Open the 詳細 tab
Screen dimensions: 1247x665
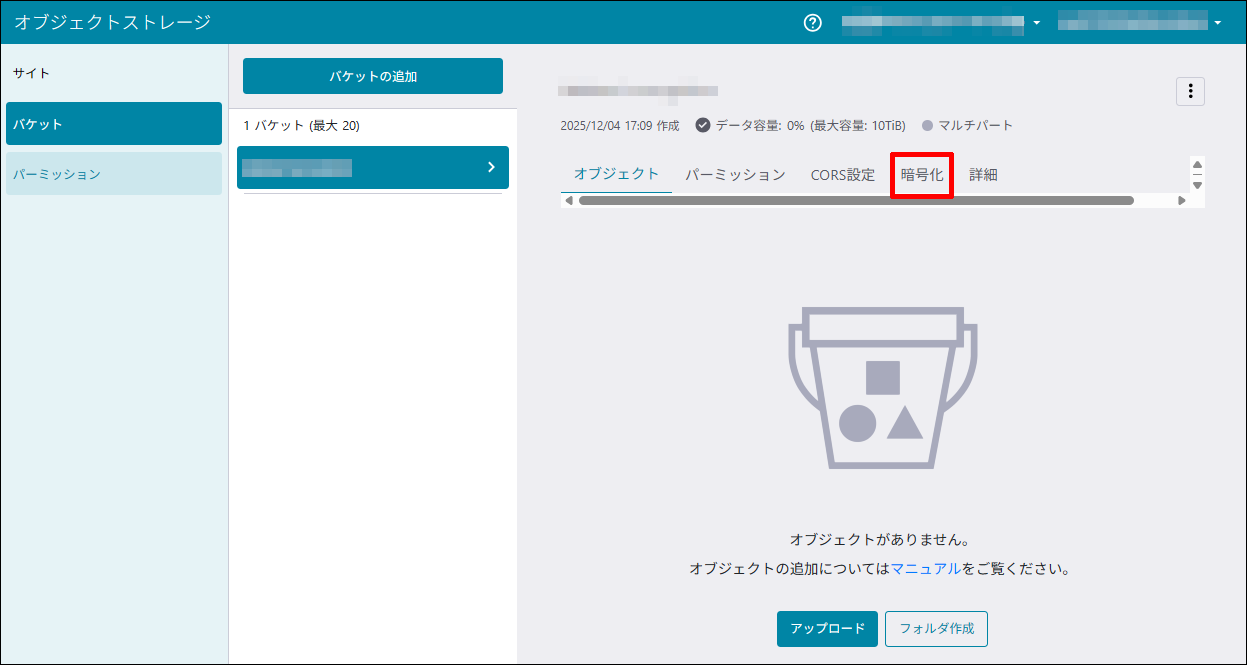tap(983, 175)
